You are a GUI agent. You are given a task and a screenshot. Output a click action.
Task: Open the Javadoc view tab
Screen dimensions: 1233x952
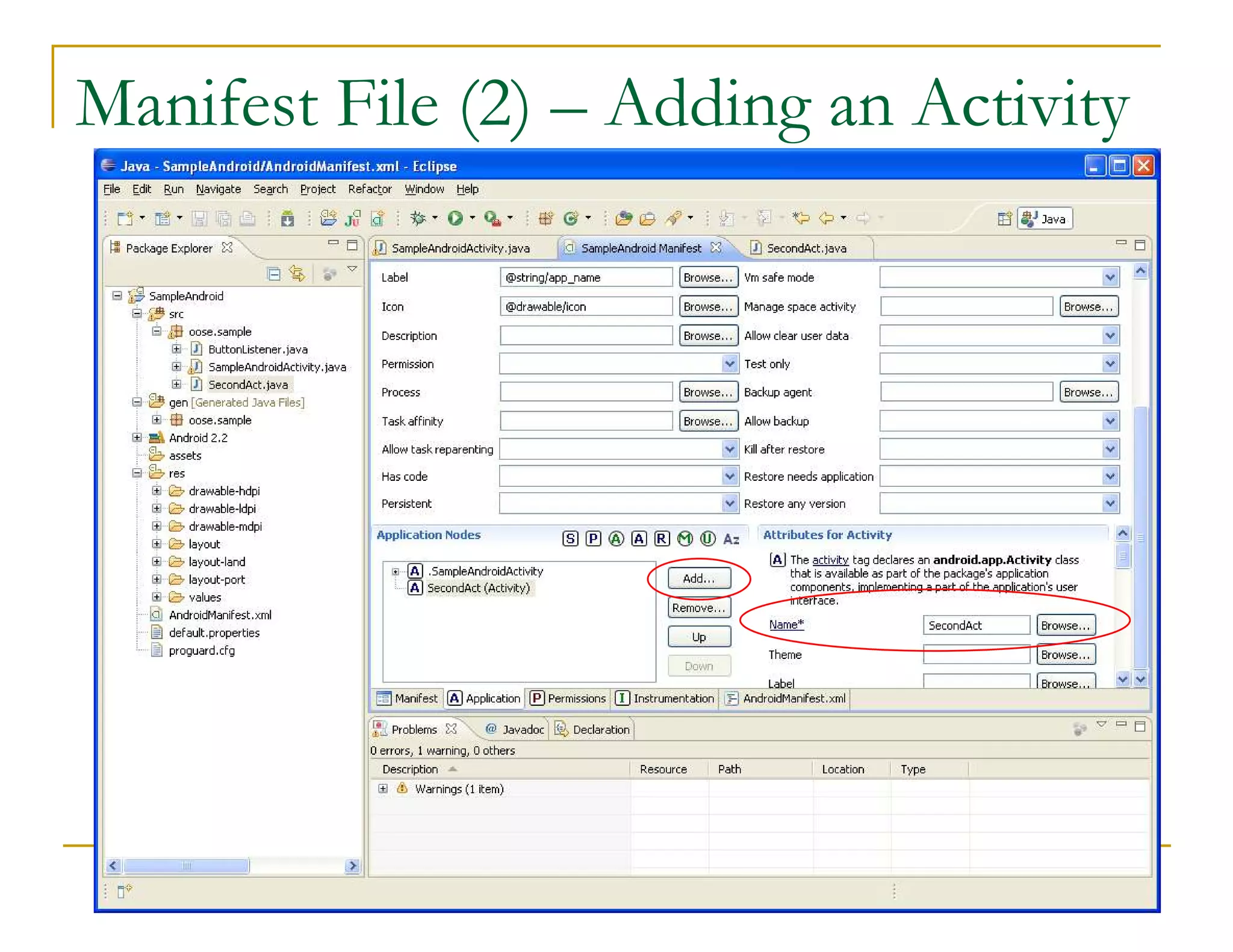[x=515, y=729]
